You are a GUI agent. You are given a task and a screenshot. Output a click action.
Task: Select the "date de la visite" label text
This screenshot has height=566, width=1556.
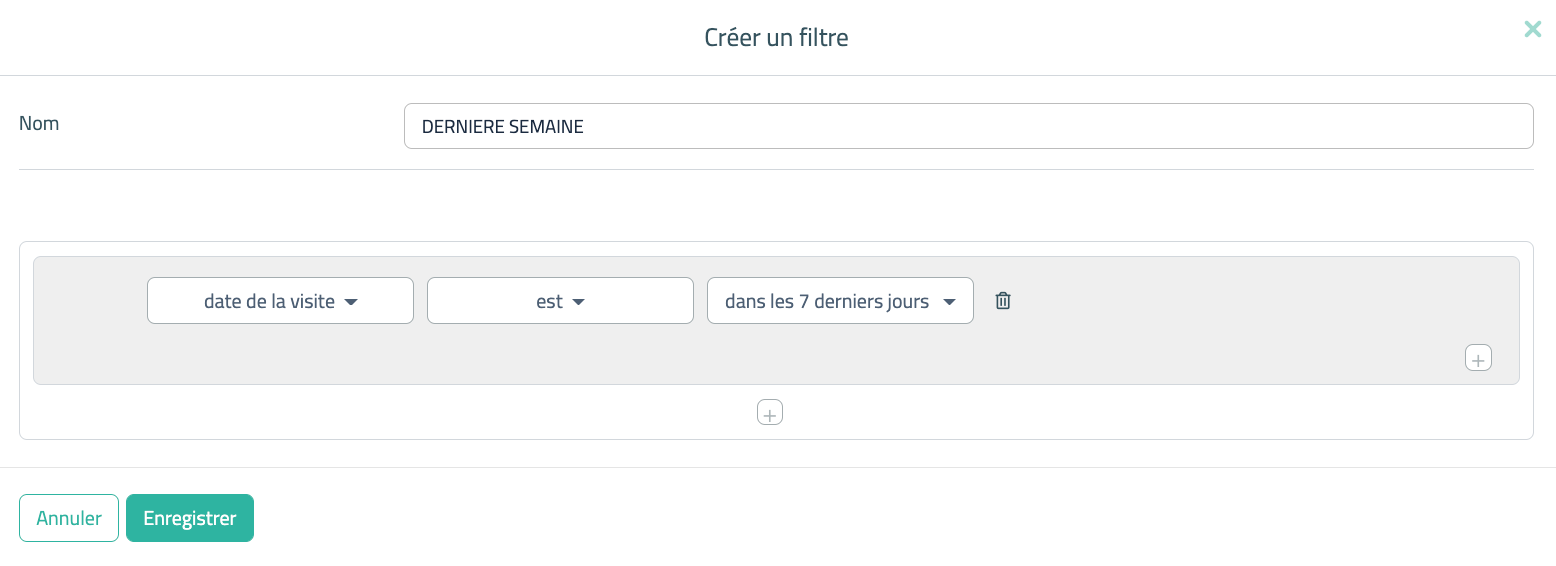[x=269, y=301]
